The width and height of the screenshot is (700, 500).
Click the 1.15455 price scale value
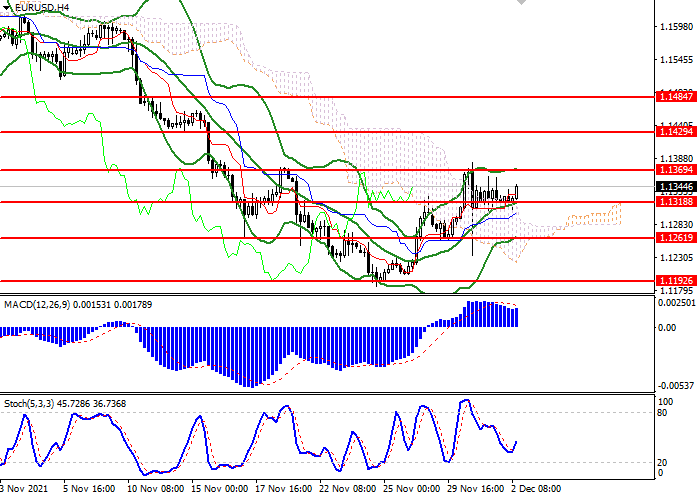[x=676, y=60]
